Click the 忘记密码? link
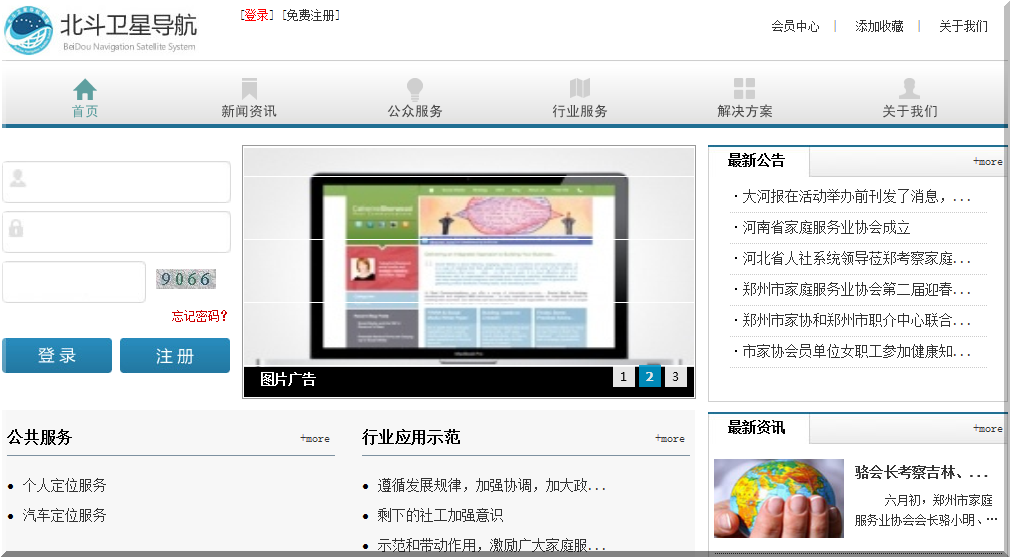Image resolution: width=1010 pixels, height=557 pixels. (x=200, y=316)
